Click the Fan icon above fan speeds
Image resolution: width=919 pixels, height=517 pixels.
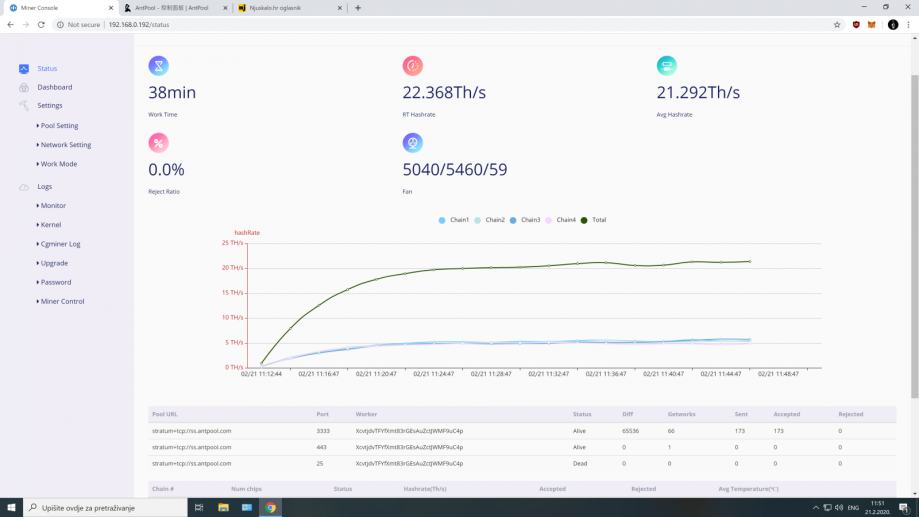[x=412, y=143]
